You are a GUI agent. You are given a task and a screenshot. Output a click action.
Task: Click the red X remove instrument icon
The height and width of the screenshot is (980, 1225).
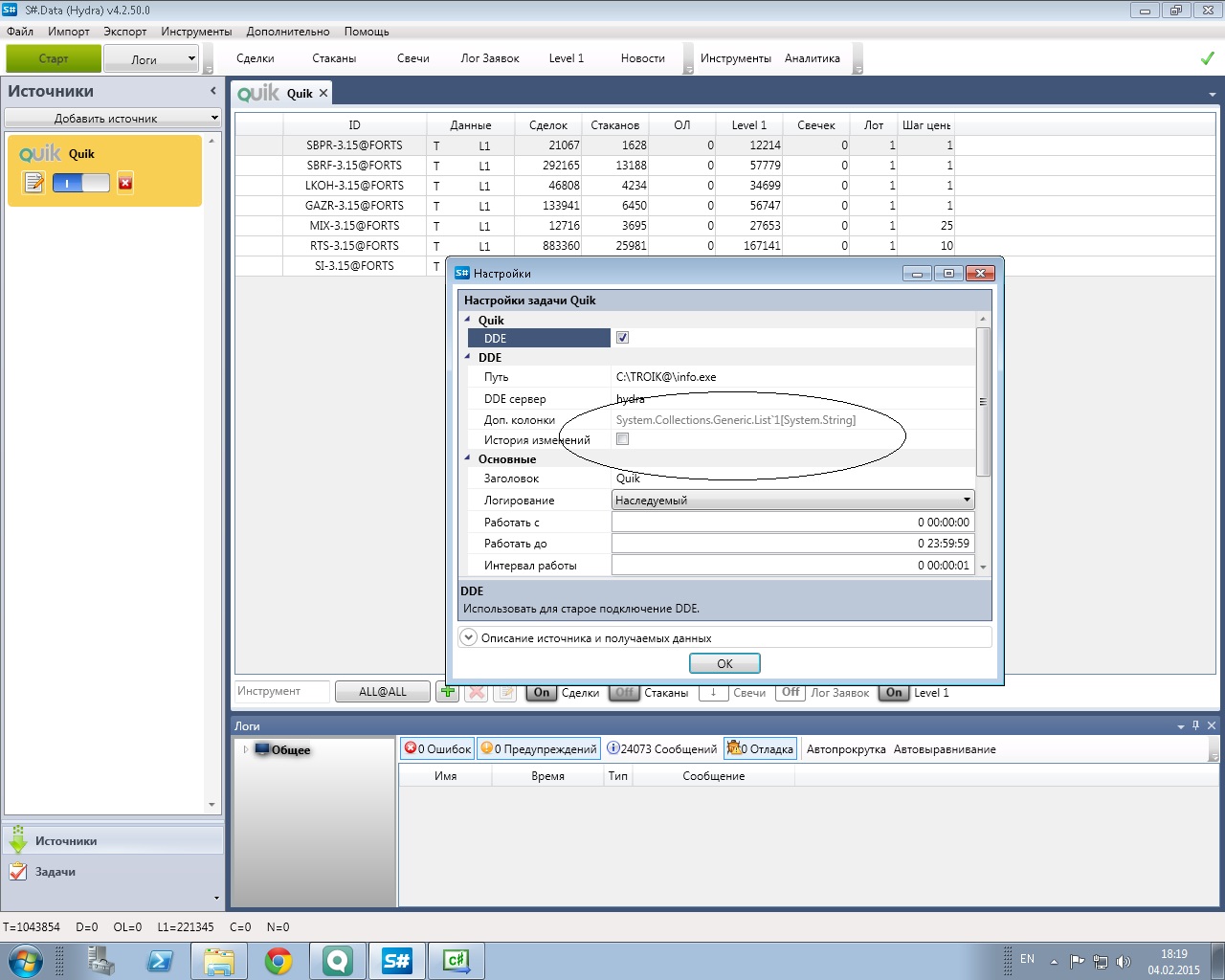pos(477,692)
